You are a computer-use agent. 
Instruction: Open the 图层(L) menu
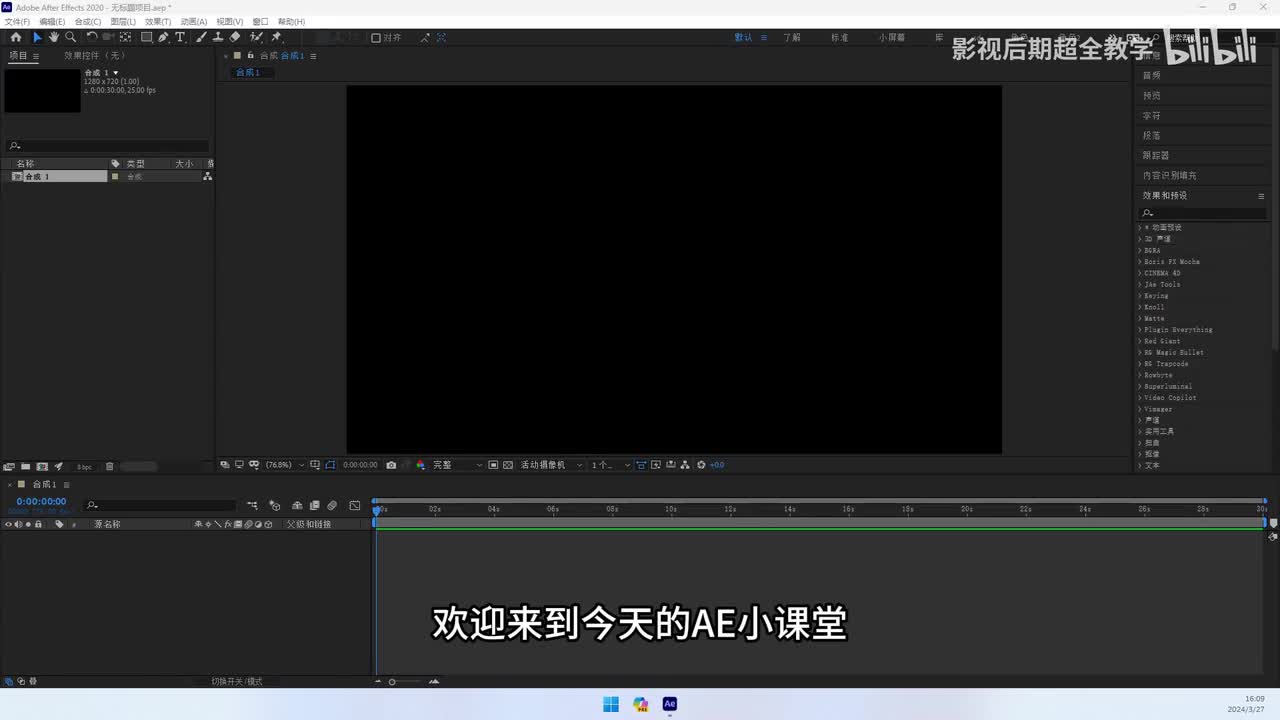(123, 21)
